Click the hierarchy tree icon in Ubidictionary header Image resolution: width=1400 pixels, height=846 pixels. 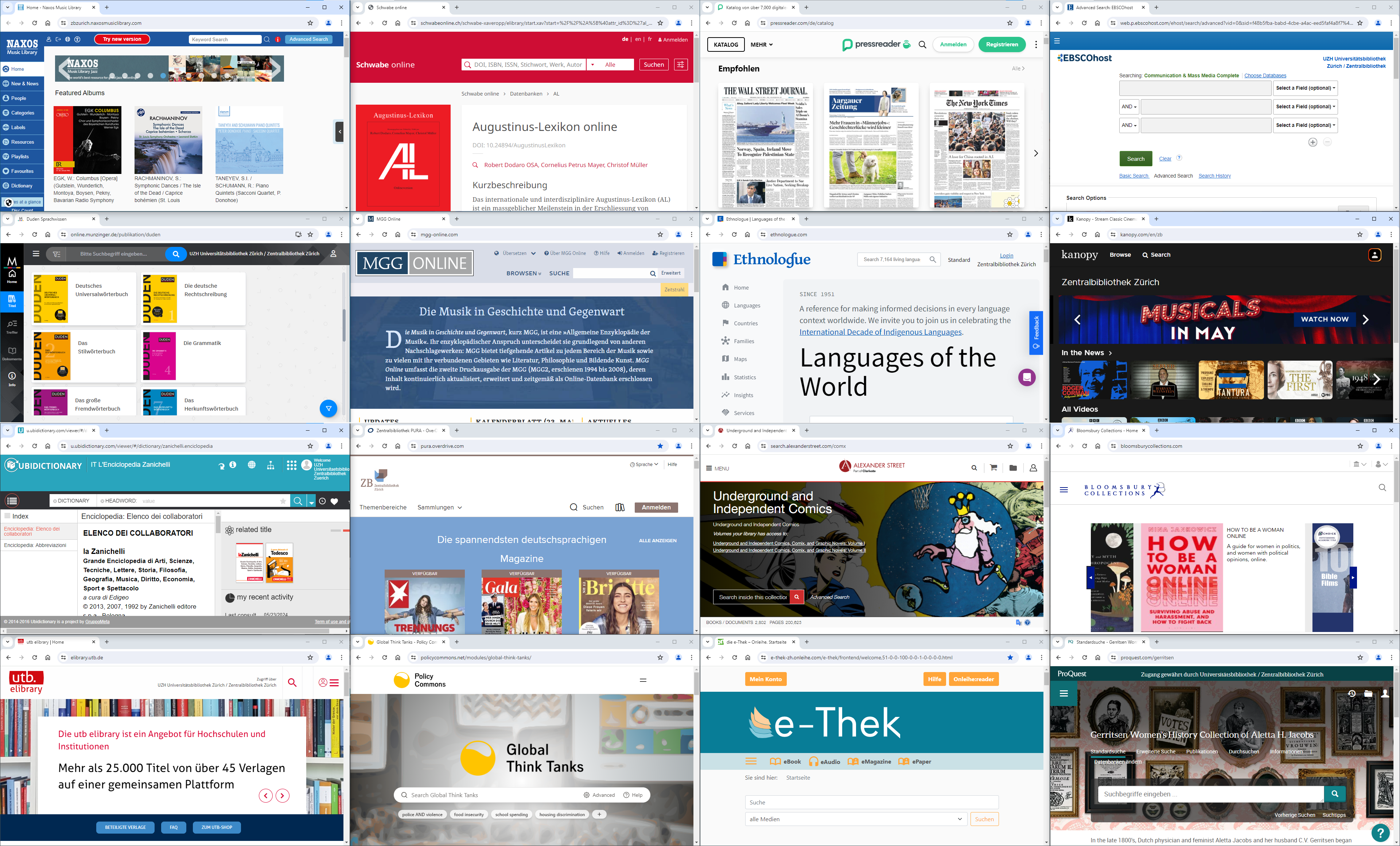[x=271, y=465]
